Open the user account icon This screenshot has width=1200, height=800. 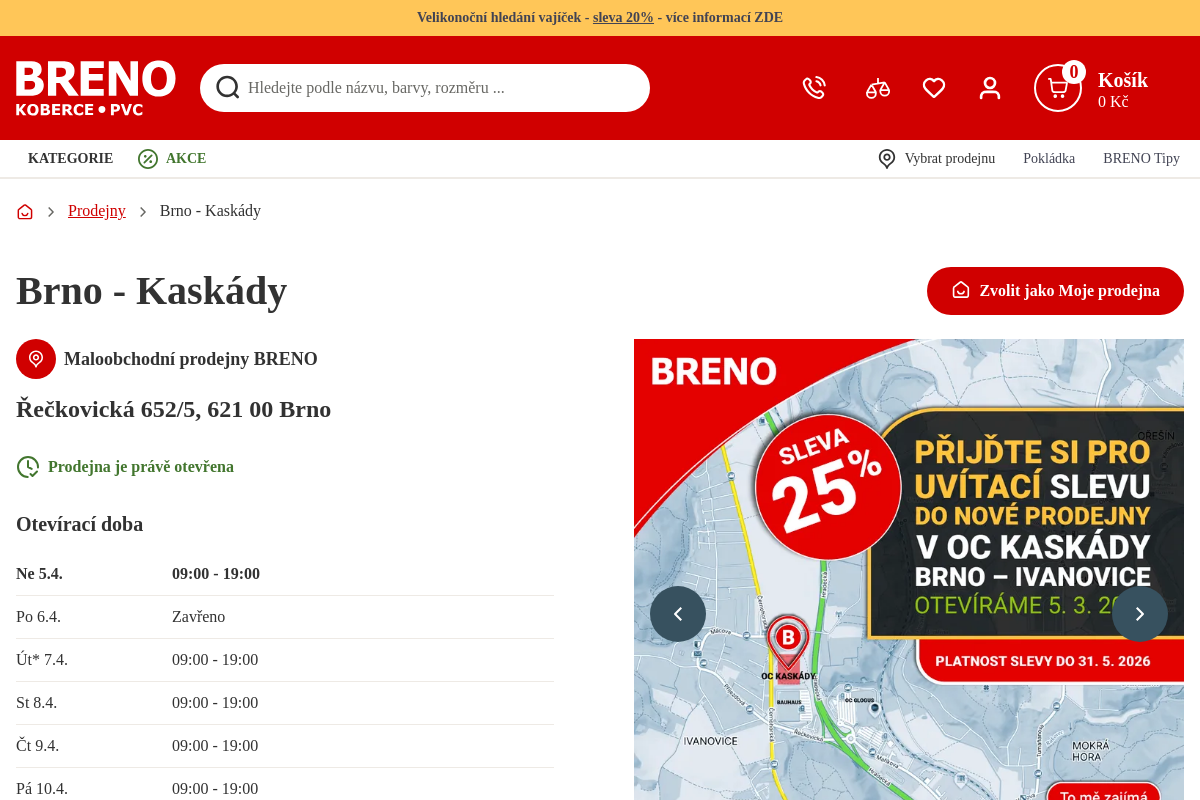990,88
